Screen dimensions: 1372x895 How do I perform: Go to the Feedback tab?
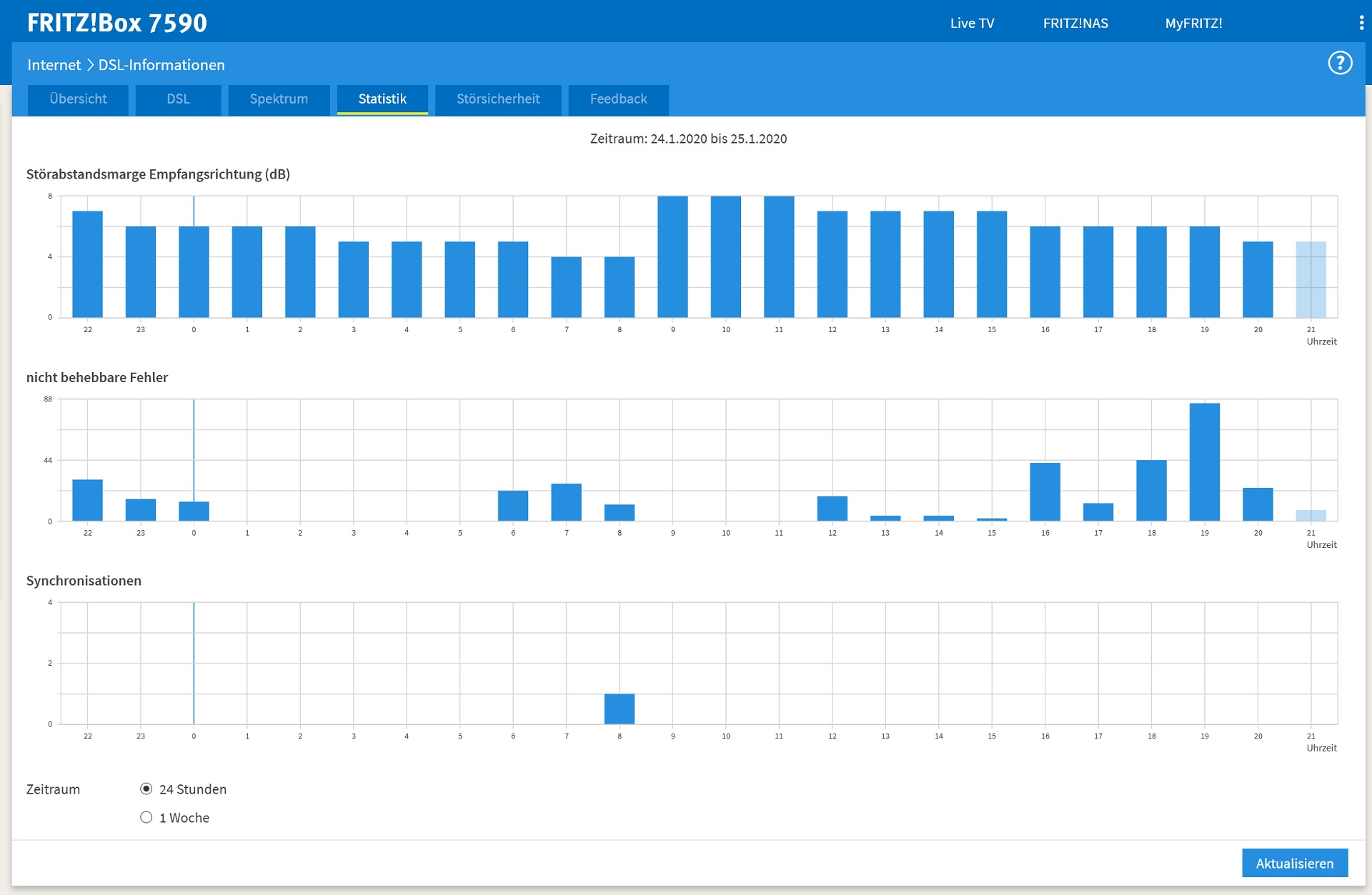[x=618, y=99]
